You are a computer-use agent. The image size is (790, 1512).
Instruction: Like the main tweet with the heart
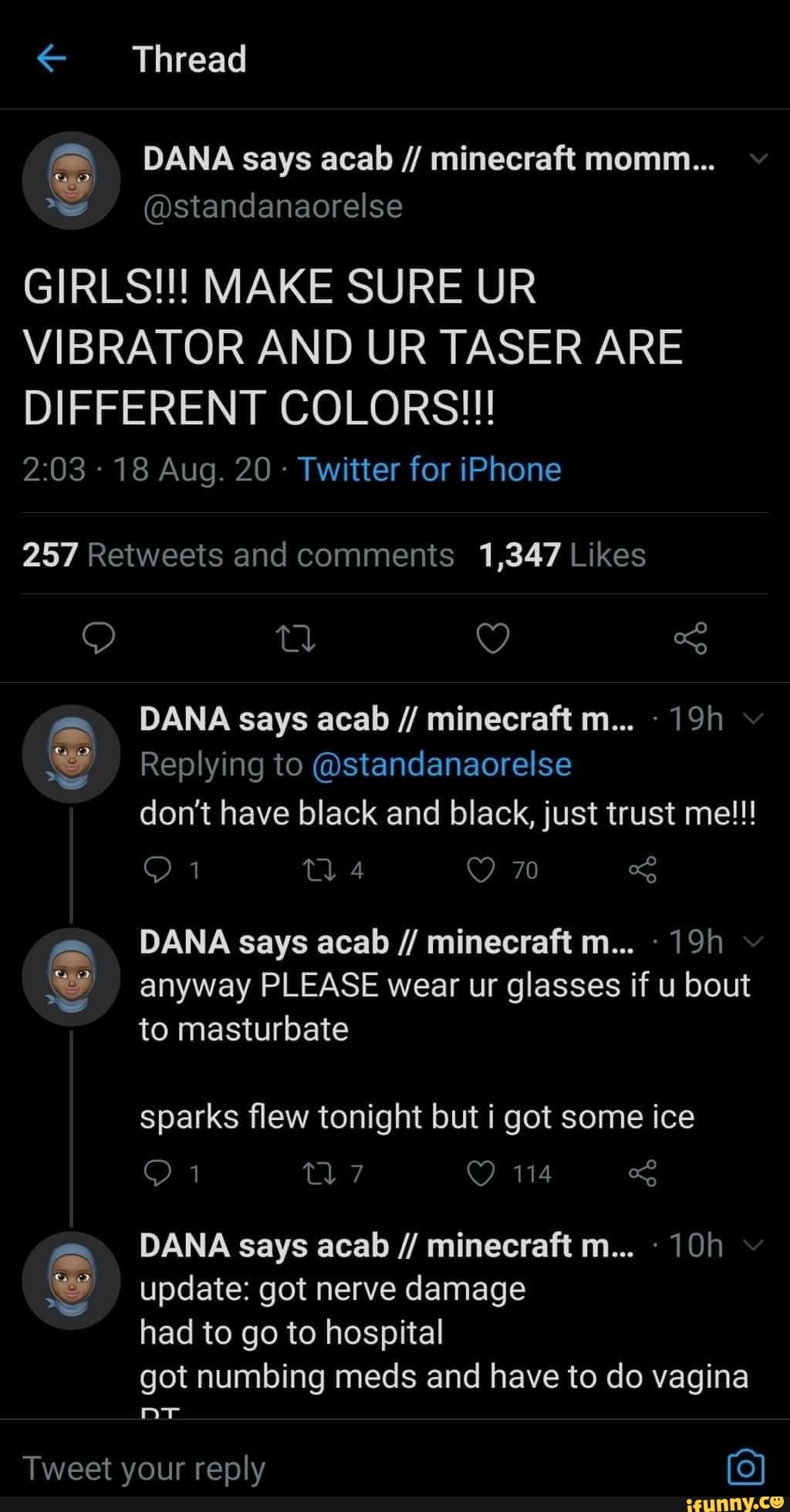pyautogui.click(x=493, y=639)
